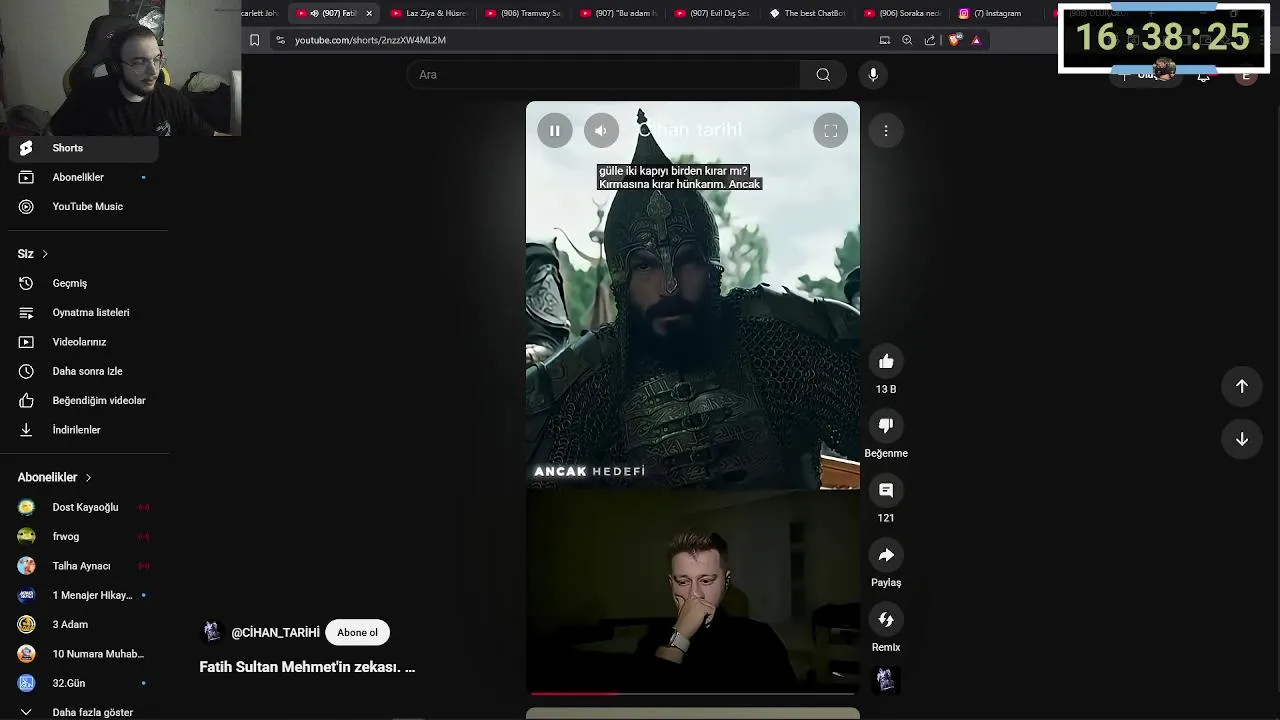Open the notifications bell icon

tap(1203, 76)
